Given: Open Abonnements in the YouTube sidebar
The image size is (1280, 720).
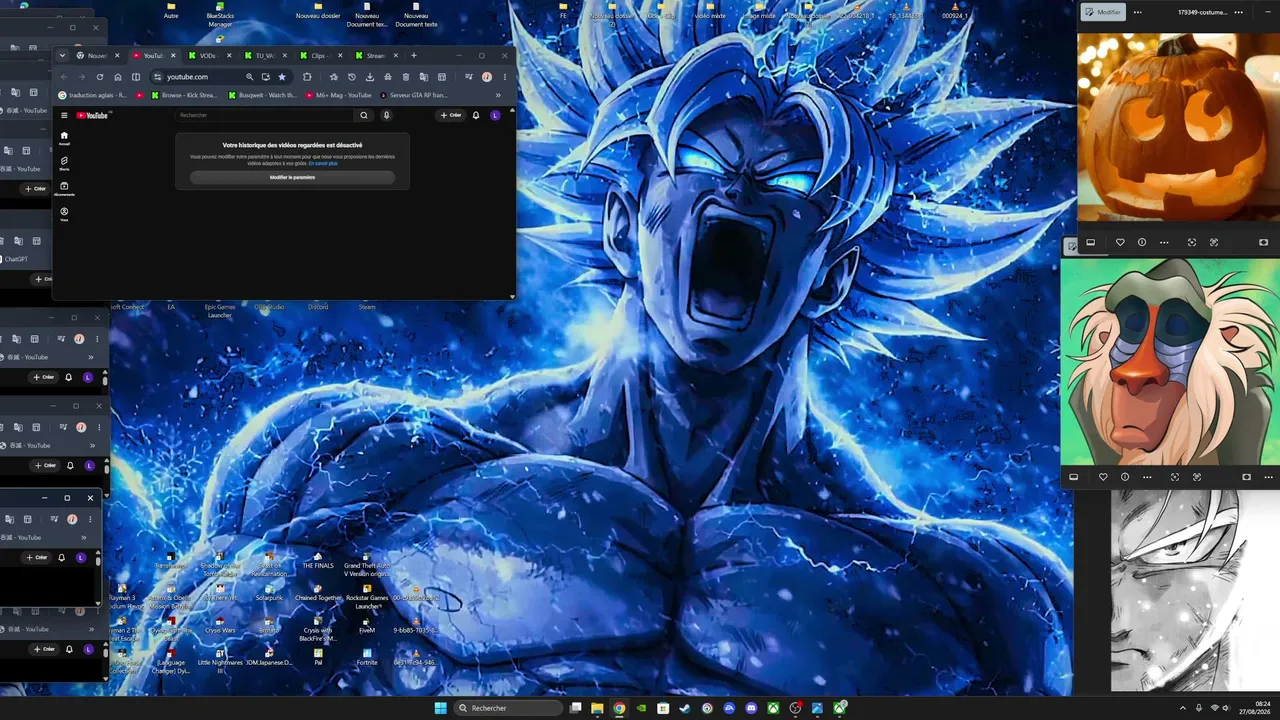Looking at the screenshot, I should 64,188.
